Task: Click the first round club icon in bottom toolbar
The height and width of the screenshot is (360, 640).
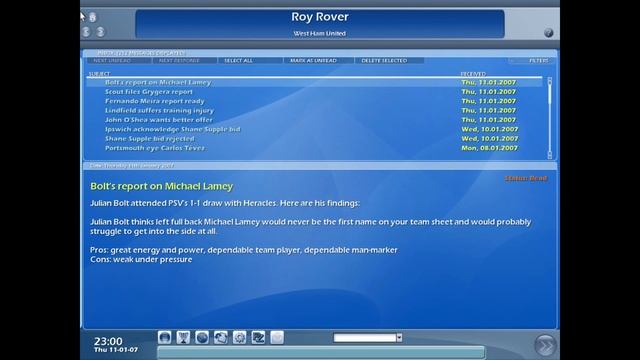Action: [164, 338]
